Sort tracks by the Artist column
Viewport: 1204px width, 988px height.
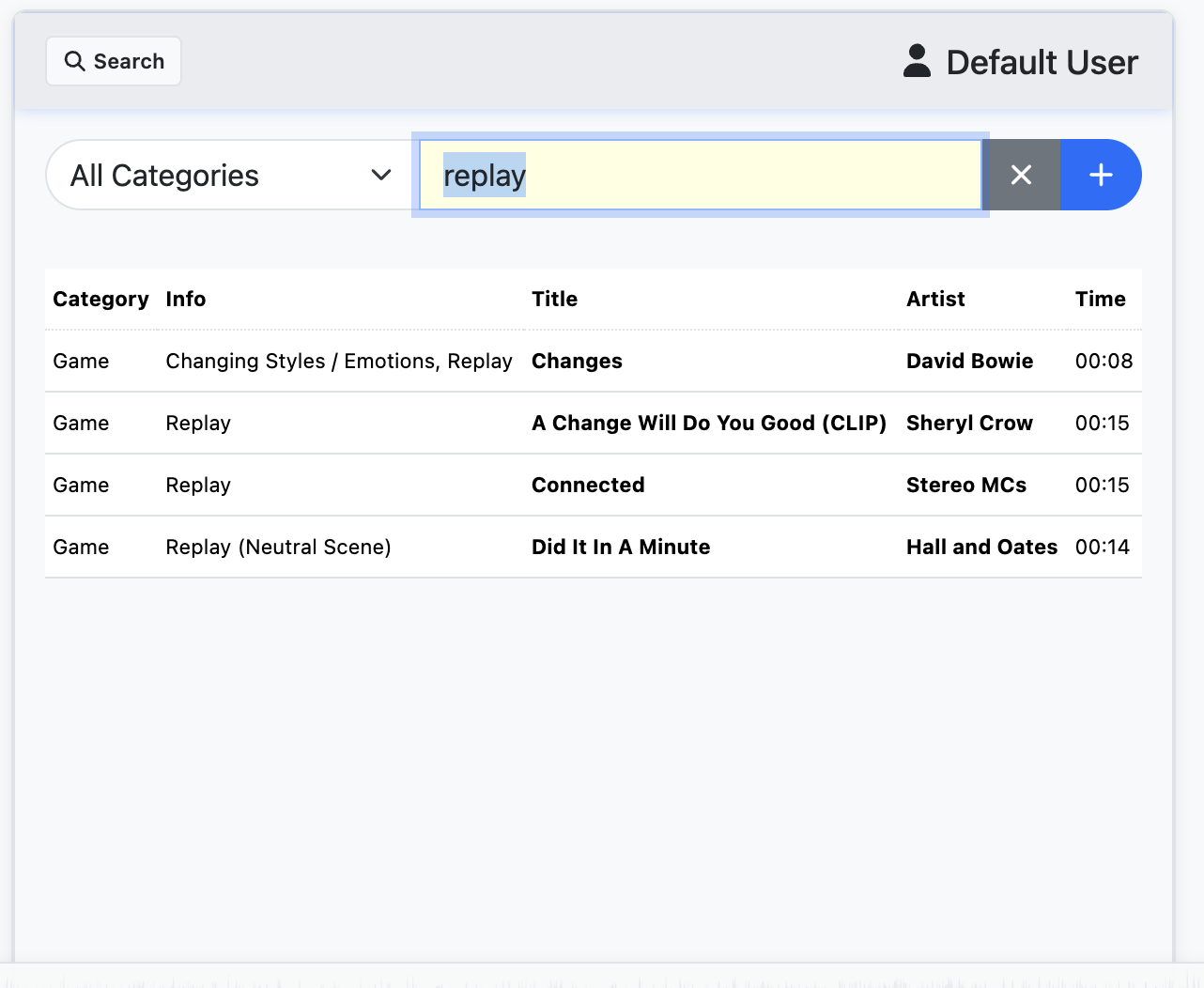coord(935,299)
